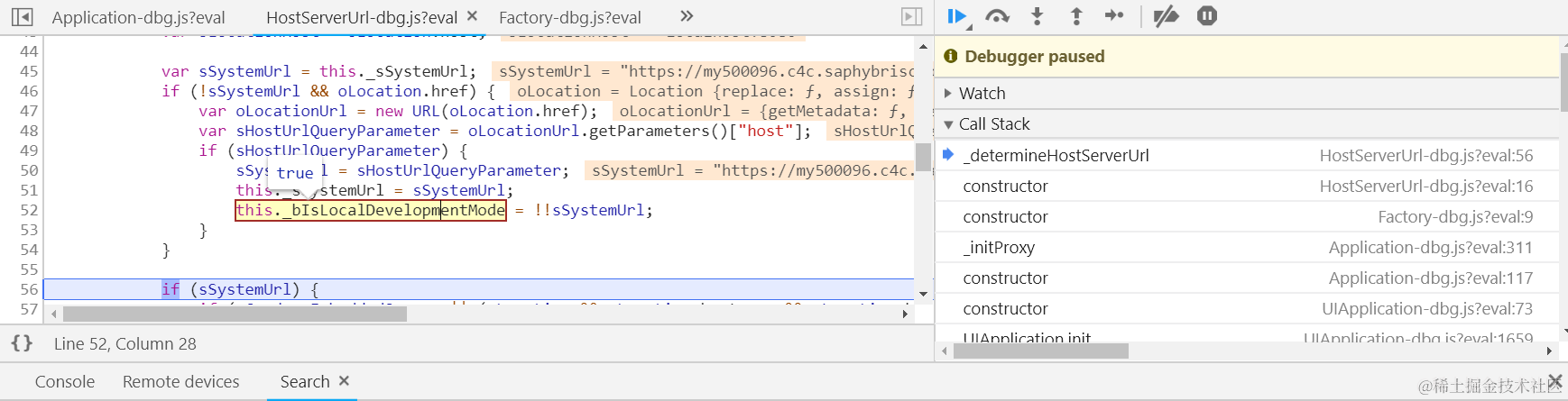The height and width of the screenshot is (401, 1568).
Task: Click call stack horizontal scrollbar thumb
Action: coord(1041,351)
